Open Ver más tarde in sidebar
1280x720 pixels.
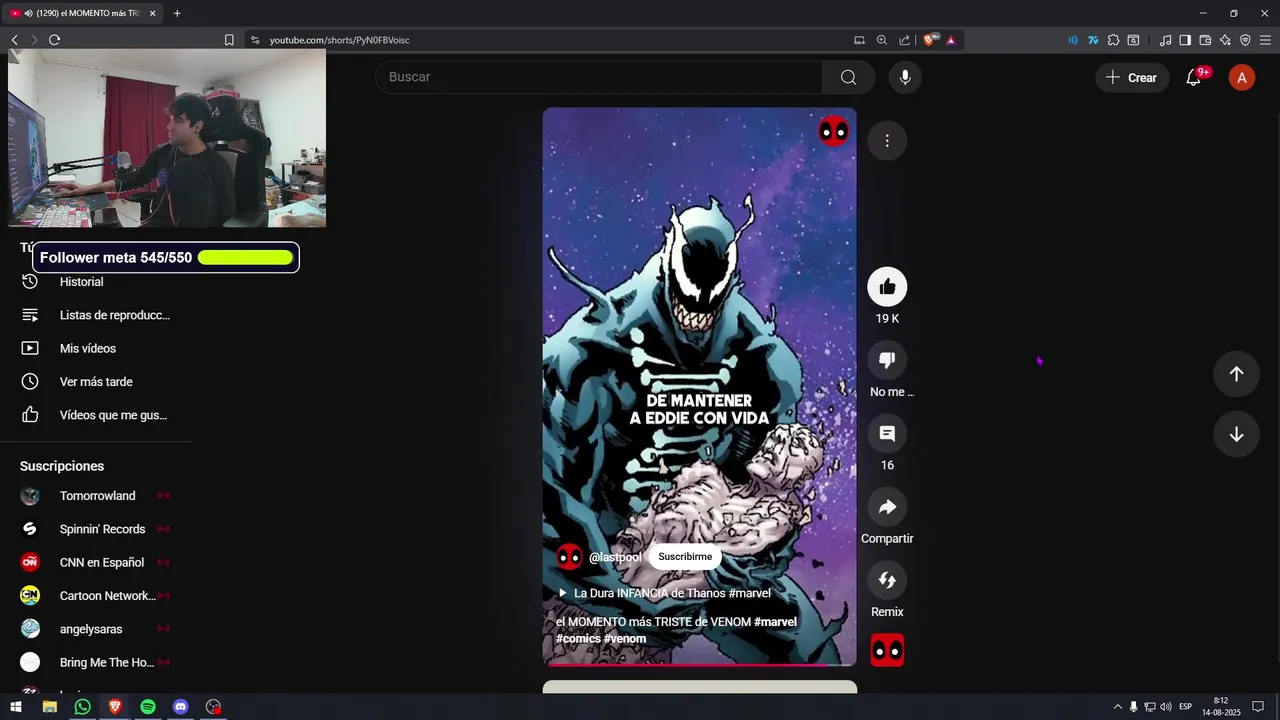(x=96, y=382)
